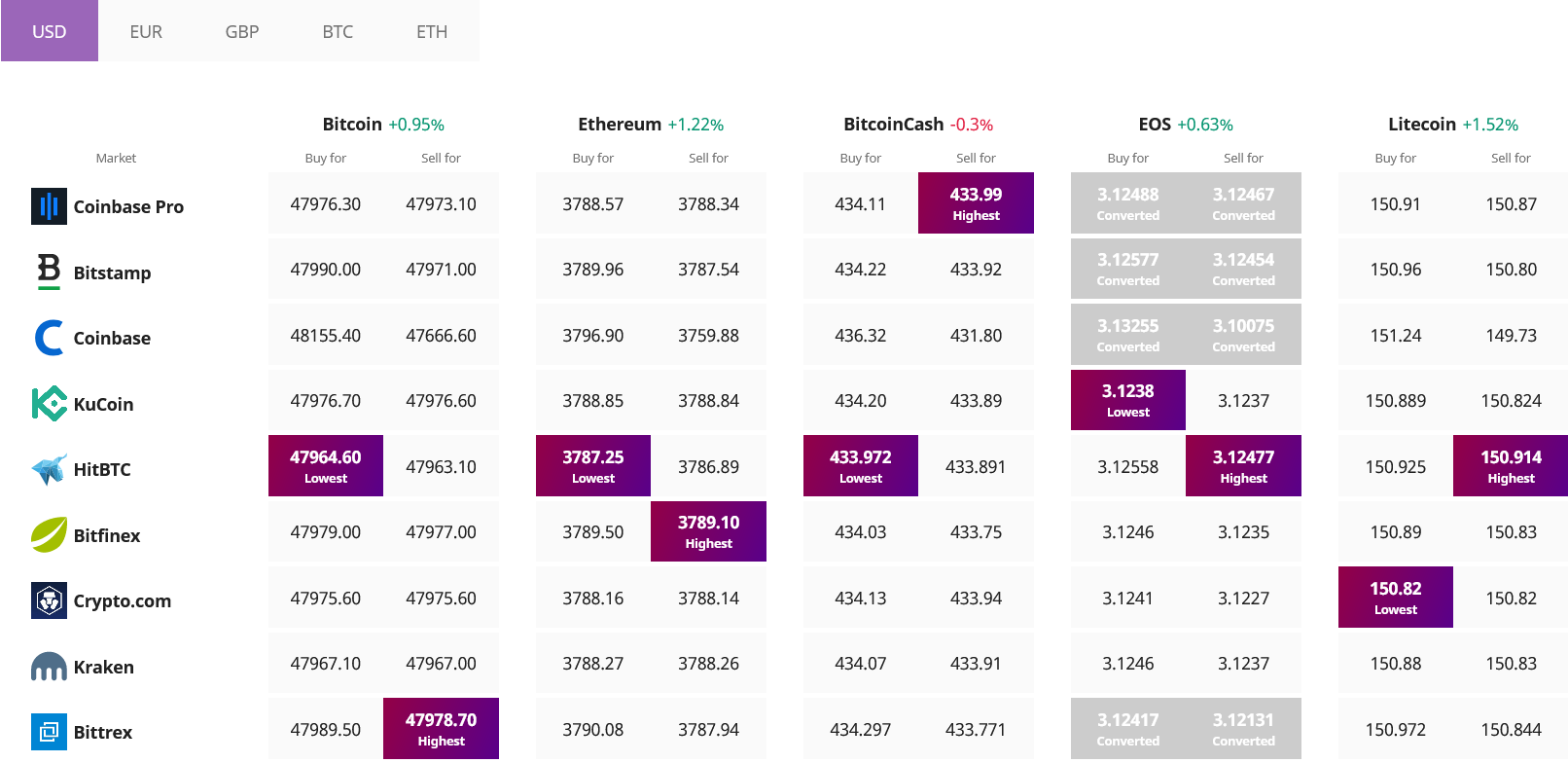This screenshot has width=1568, height=763.
Task: Click Ethereum highest sell price 3789.10
Action: click(x=708, y=531)
